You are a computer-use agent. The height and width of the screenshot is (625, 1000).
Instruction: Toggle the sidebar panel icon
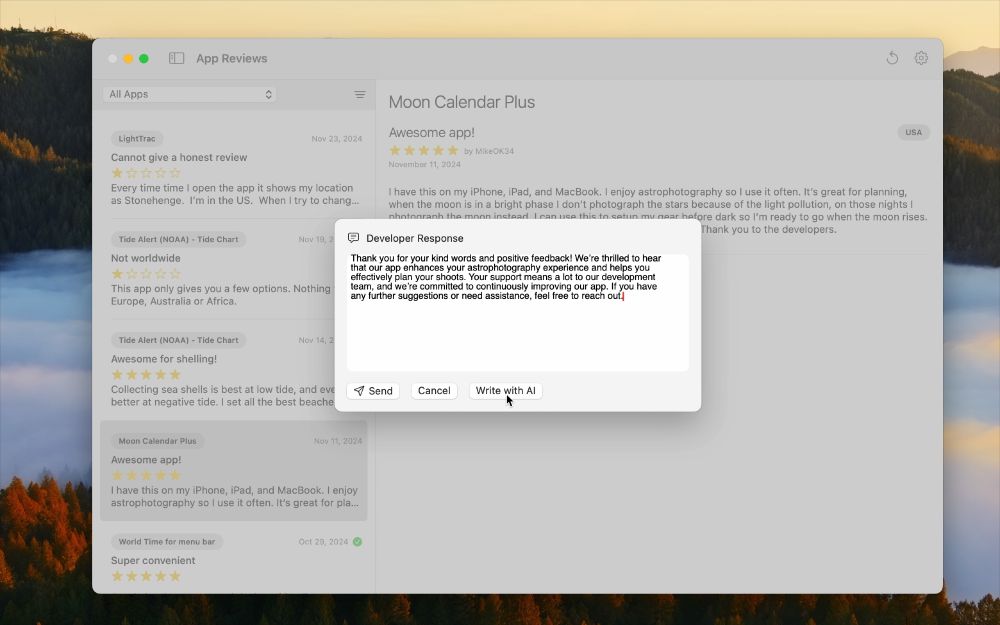pos(177,59)
